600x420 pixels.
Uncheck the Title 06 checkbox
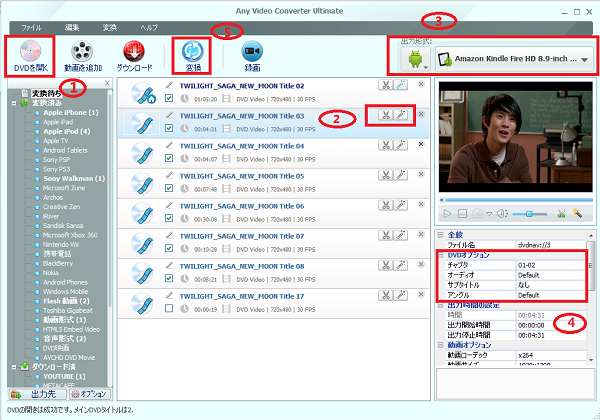169,218
